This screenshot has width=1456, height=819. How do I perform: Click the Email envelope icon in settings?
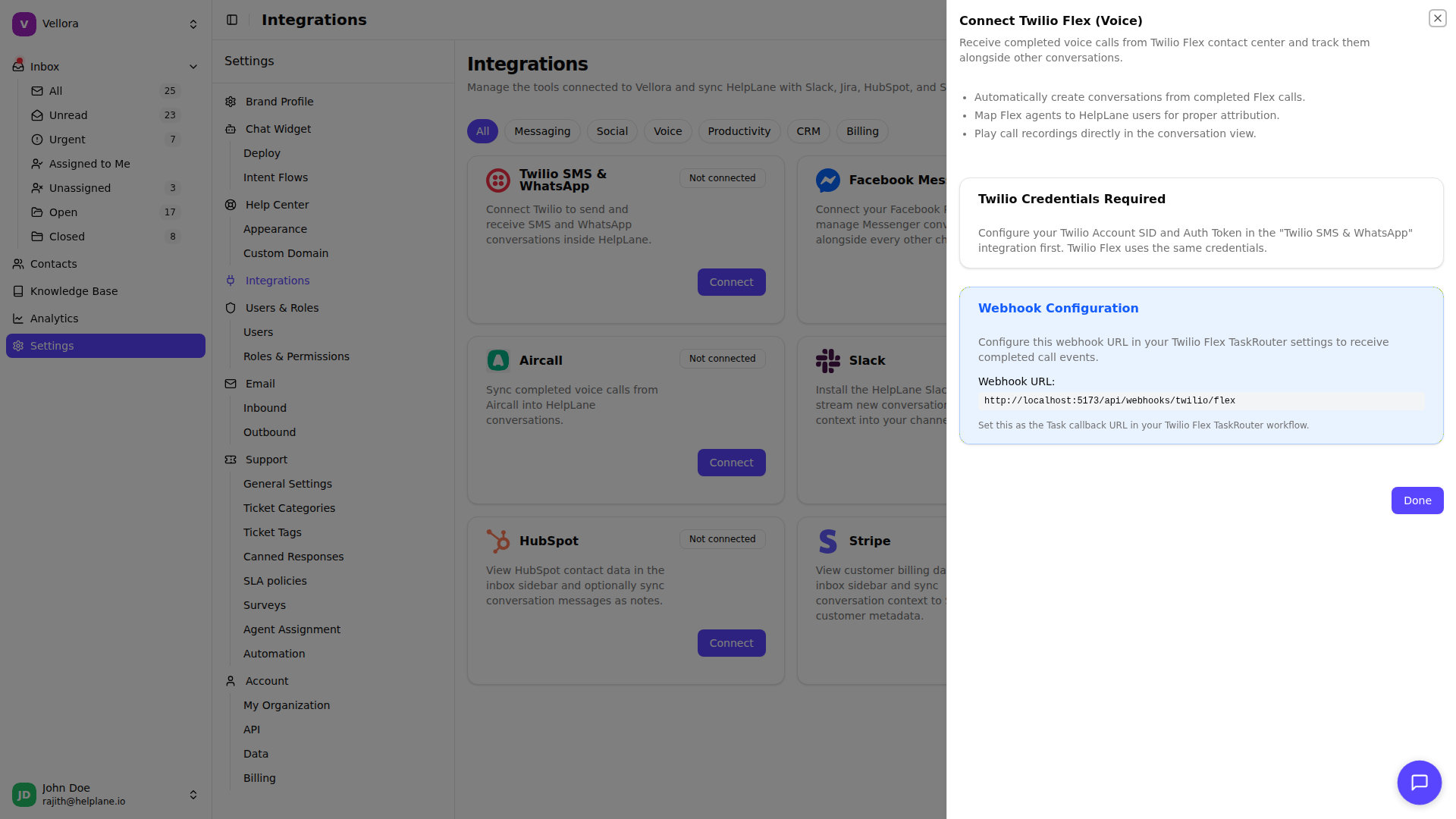(231, 384)
